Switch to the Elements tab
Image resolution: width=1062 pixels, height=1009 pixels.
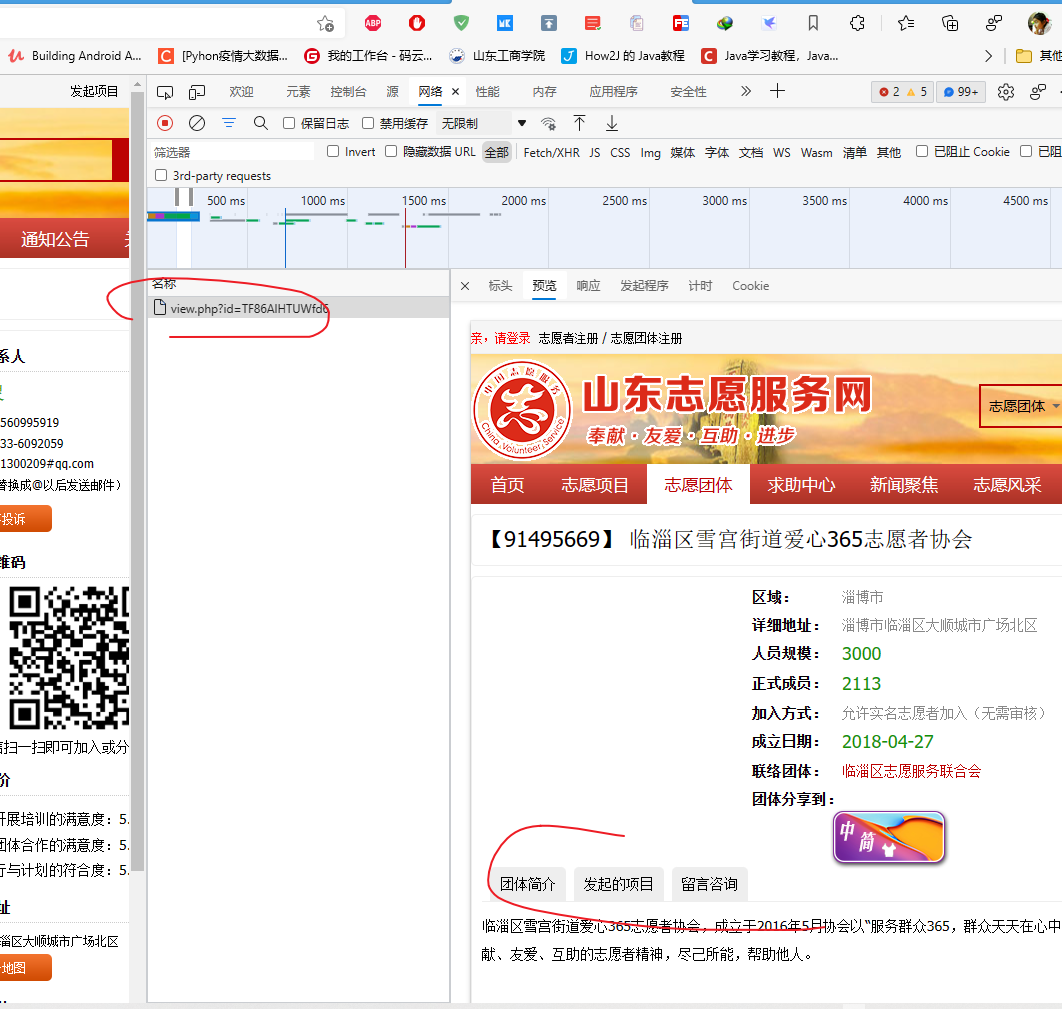298,91
